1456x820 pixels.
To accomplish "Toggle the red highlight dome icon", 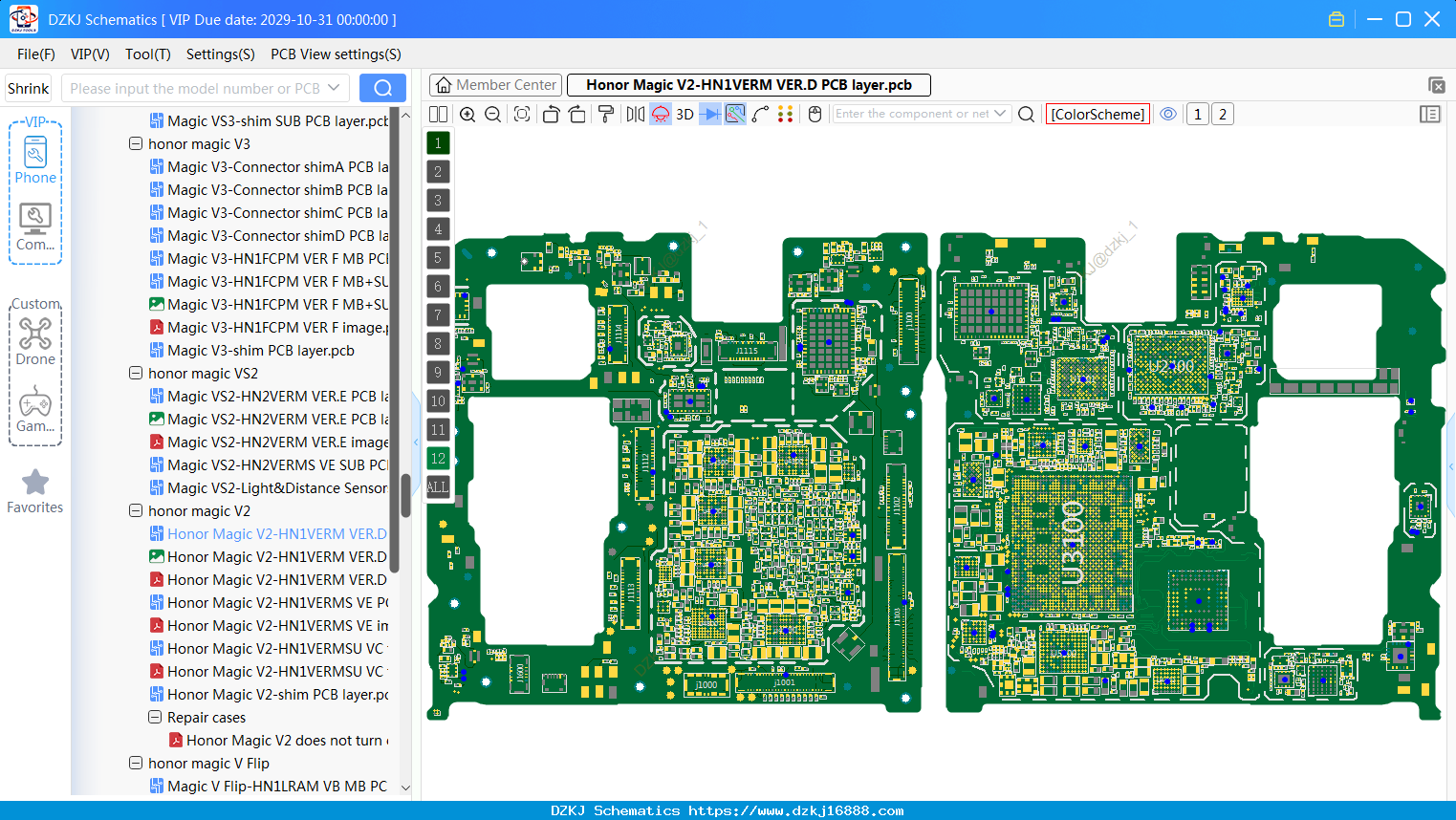I will 661,115.
